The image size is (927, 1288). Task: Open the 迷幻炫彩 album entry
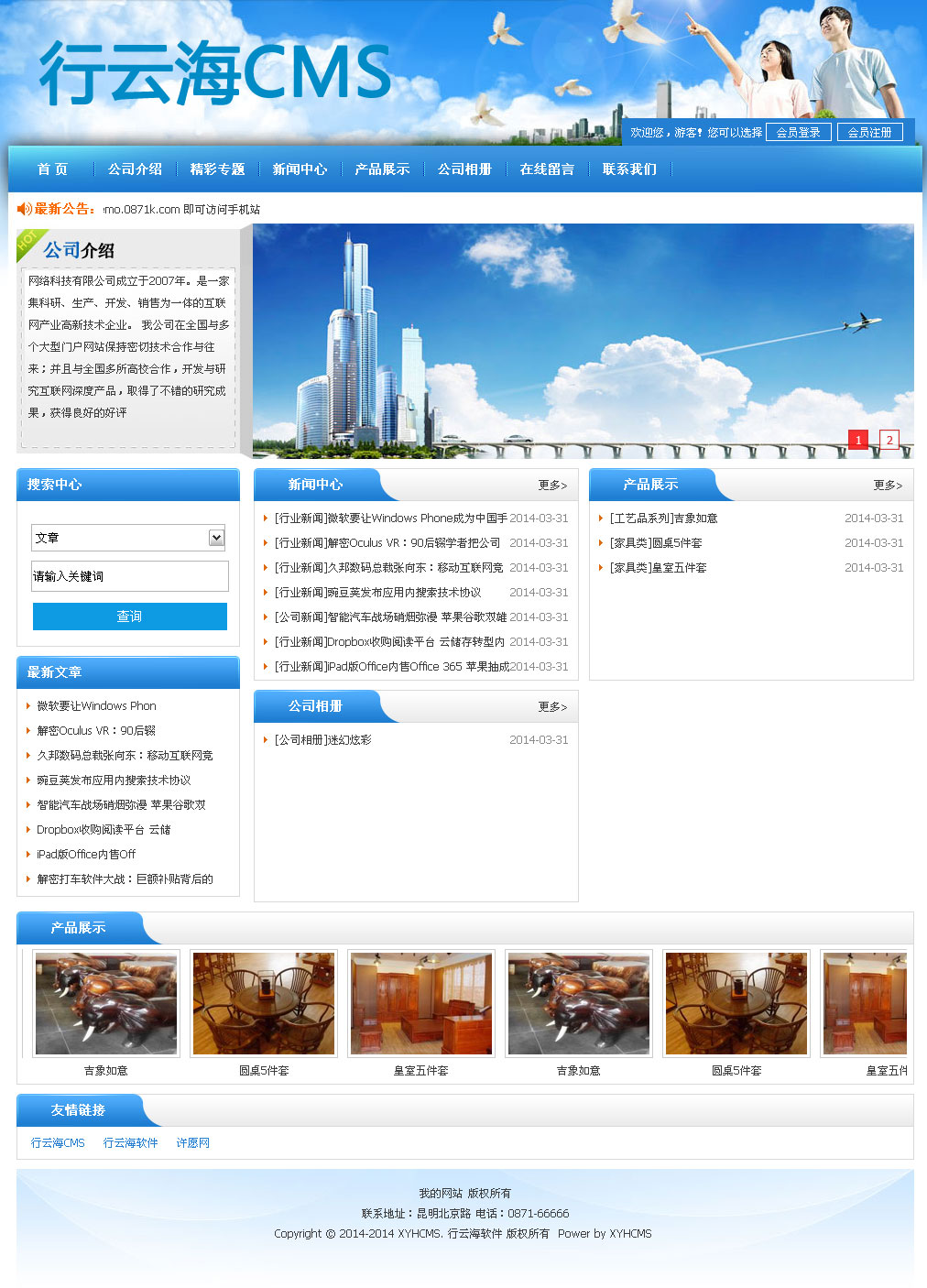tap(323, 740)
